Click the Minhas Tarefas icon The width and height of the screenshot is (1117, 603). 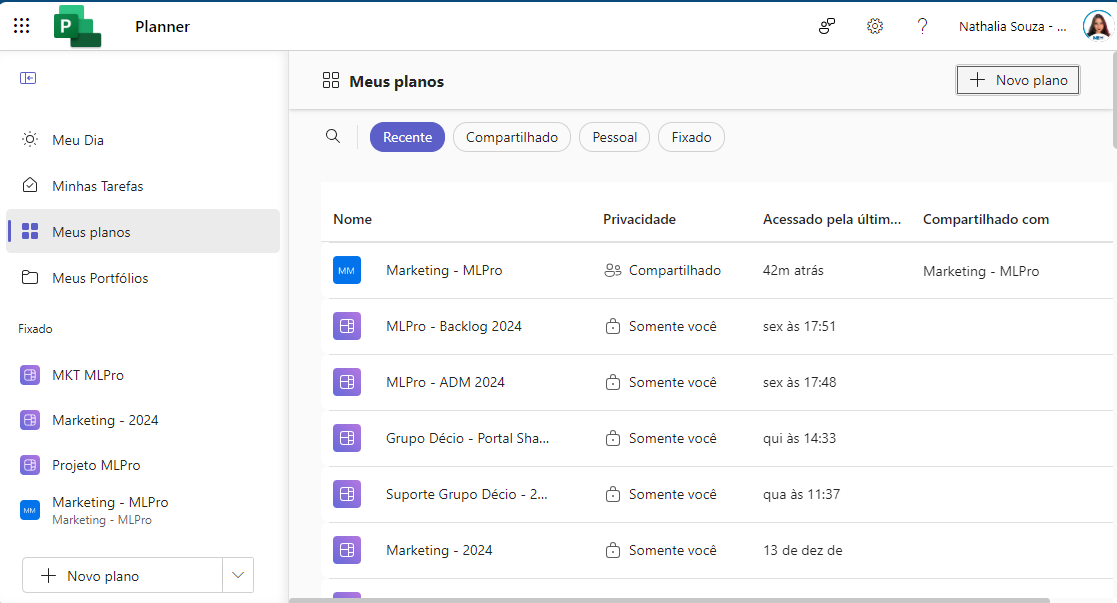[30, 185]
